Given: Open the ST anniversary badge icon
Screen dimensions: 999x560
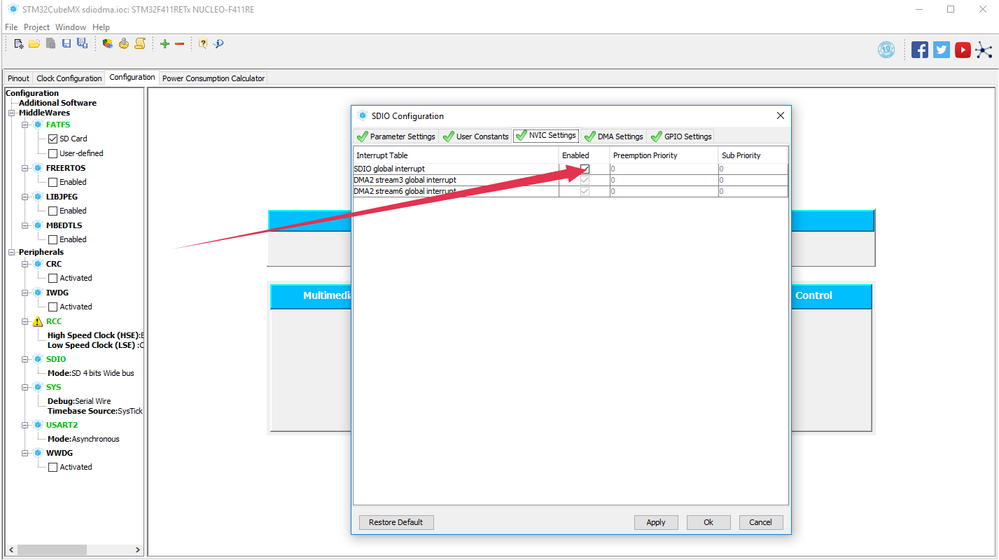Looking at the screenshot, I should coord(886,50).
